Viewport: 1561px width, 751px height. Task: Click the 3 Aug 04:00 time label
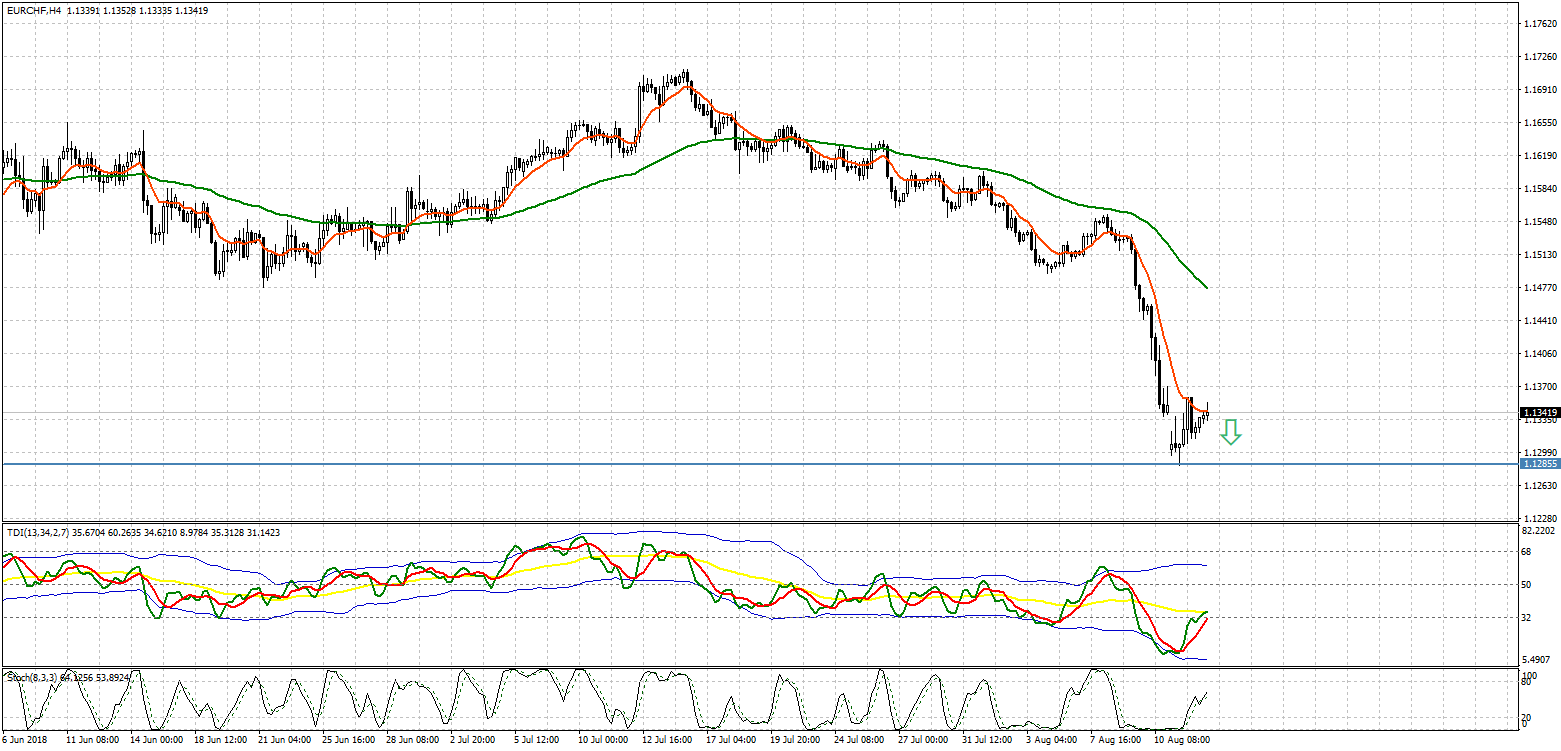click(1052, 742)
